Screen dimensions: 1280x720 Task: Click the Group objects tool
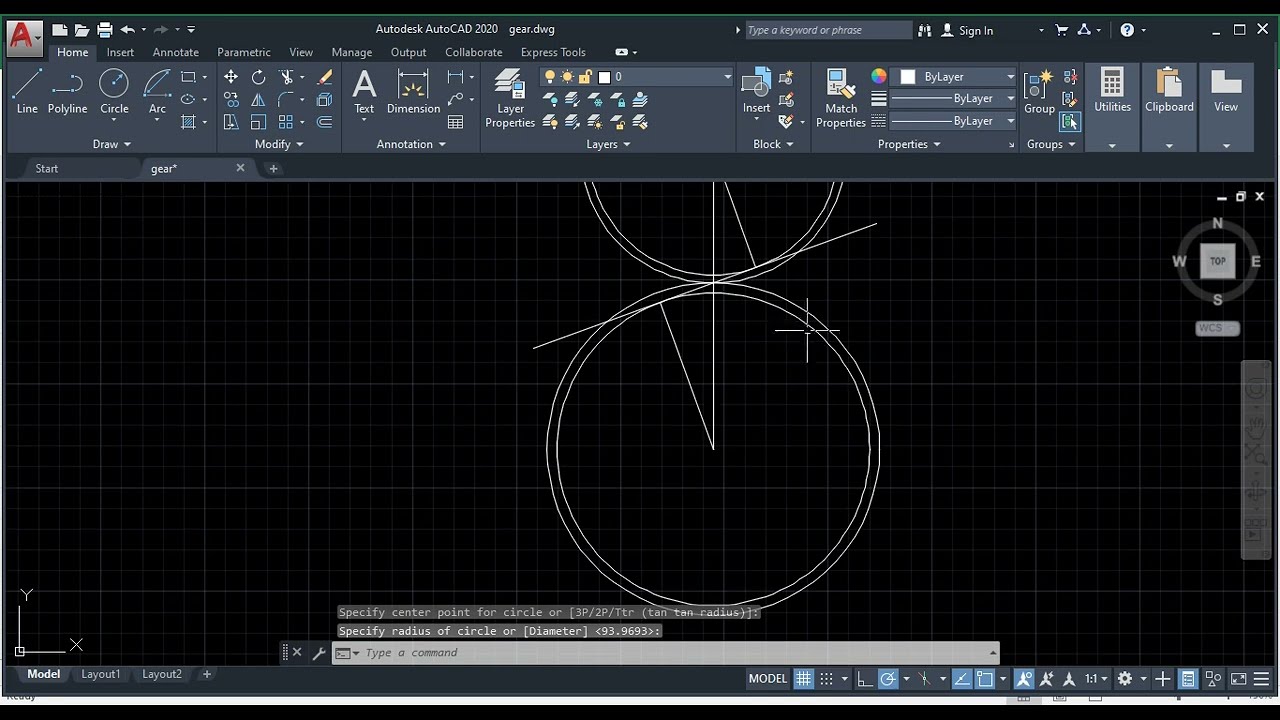click(x=1039, y=92)
